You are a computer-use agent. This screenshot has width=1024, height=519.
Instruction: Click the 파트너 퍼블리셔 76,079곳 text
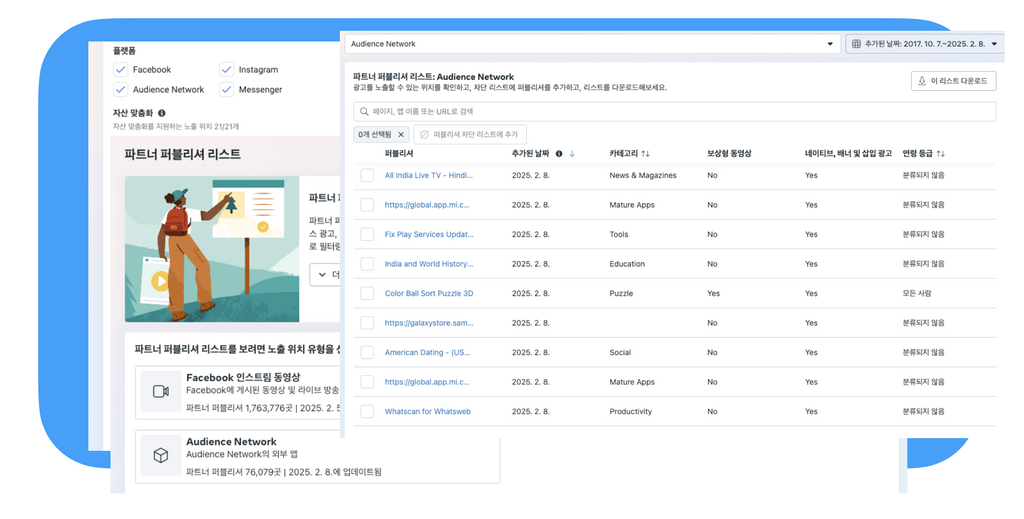coord(234,472)
